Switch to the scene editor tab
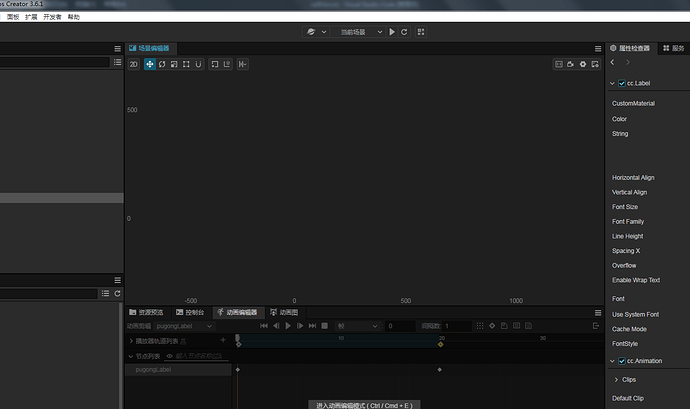This screenshot has height=409, width=690. pyautogui.click(x=150, y=48)
